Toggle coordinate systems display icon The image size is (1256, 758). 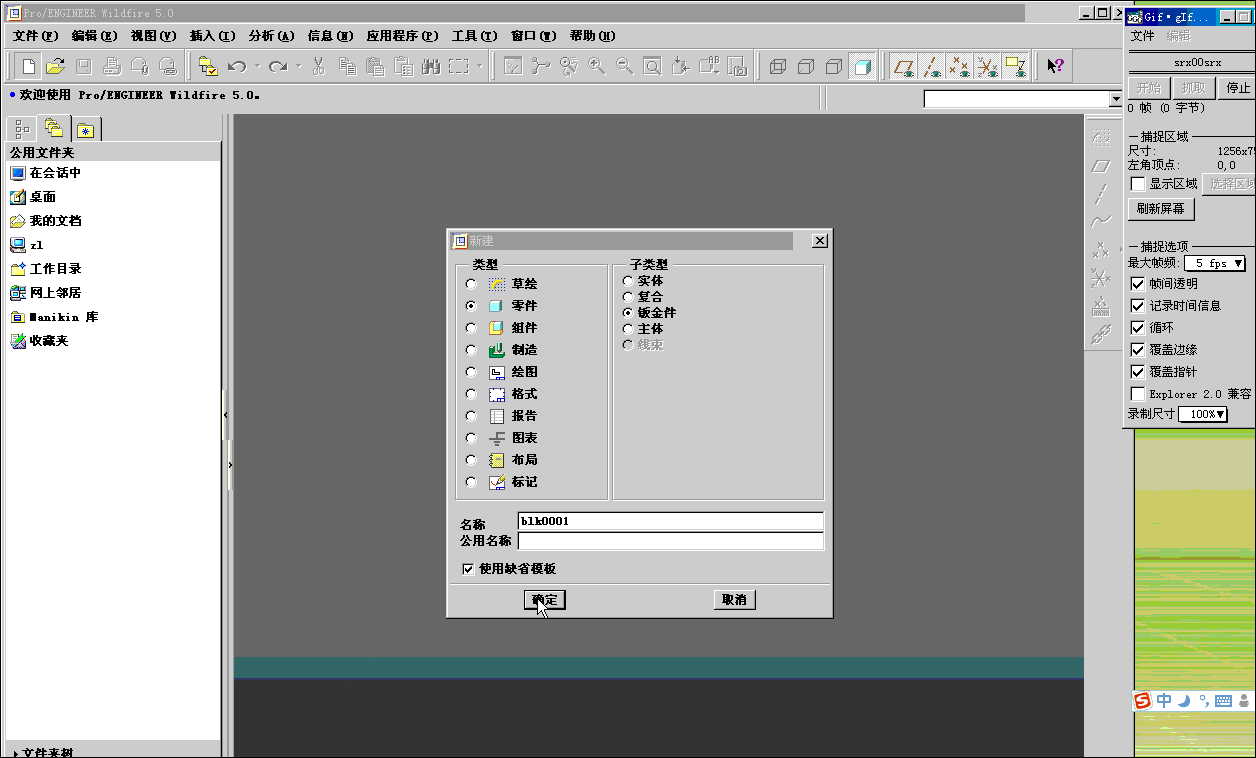tap(988, 66)
